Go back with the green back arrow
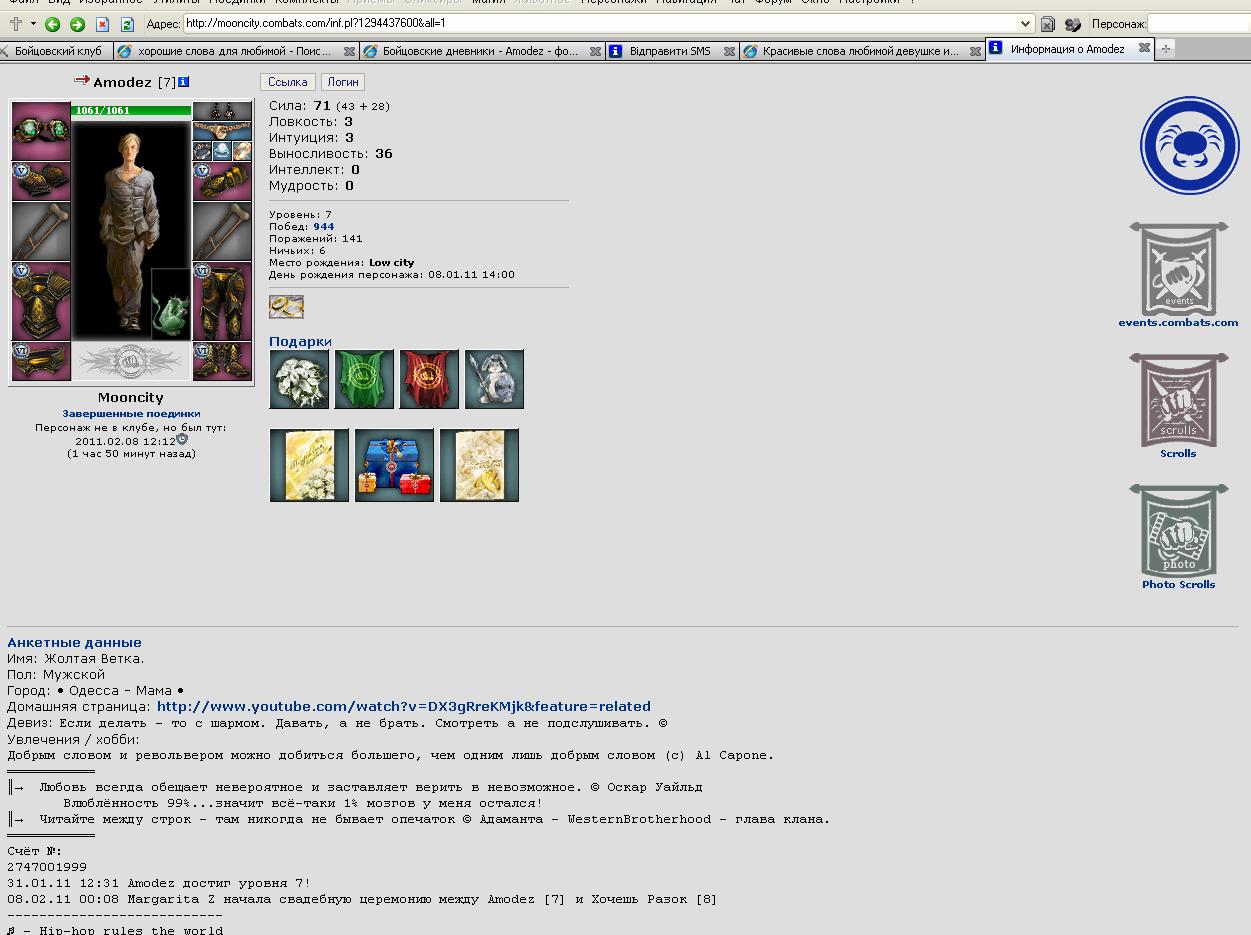 (x=52, y=24)
